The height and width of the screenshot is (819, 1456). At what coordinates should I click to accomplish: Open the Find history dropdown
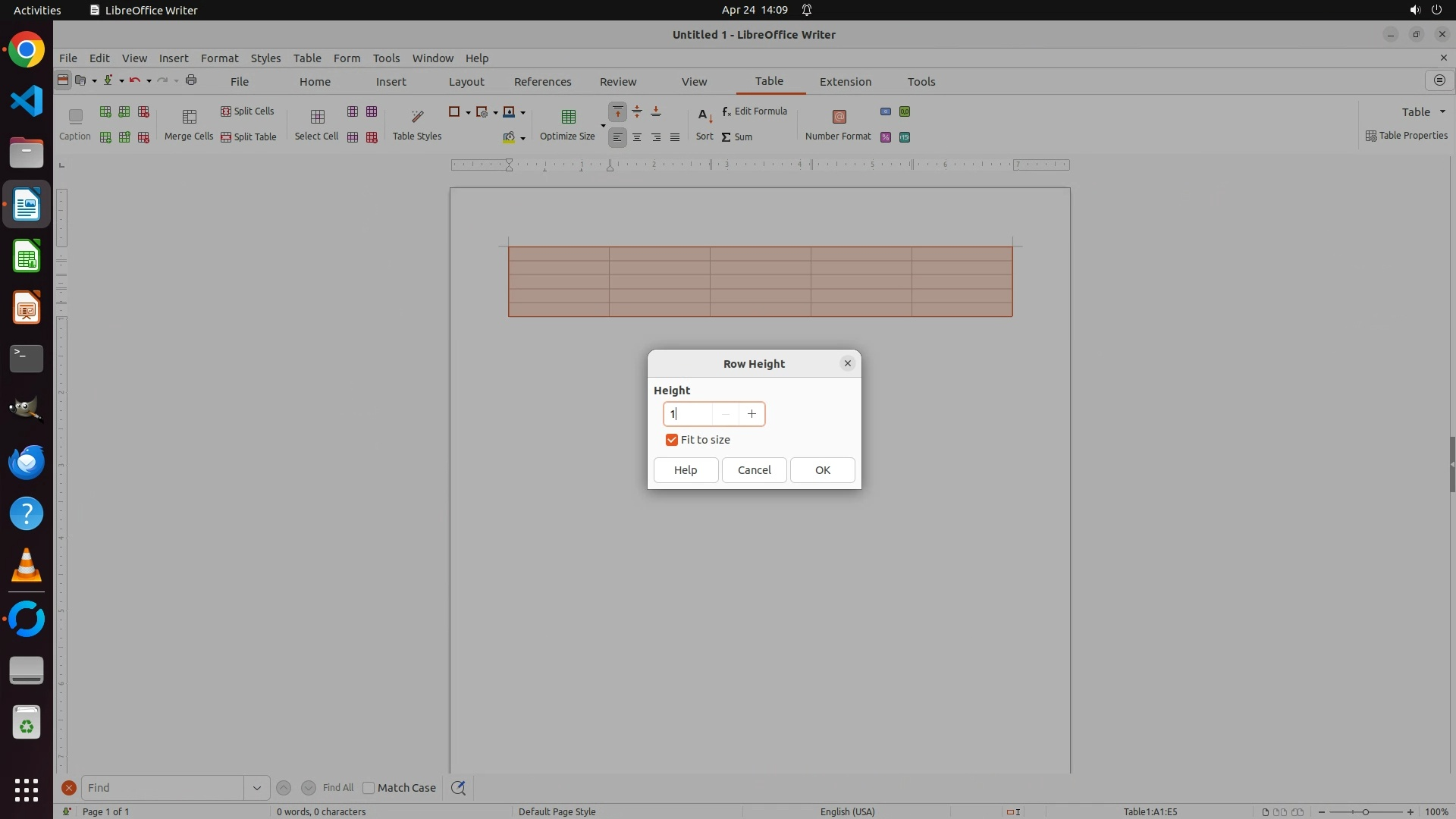(257, 788)
